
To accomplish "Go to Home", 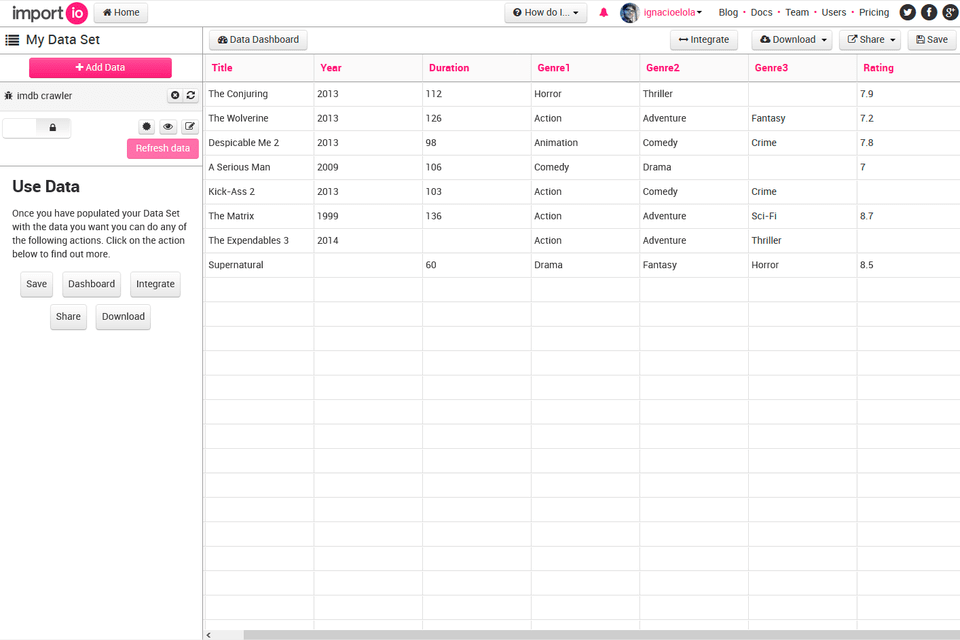I will coord(121,12).
